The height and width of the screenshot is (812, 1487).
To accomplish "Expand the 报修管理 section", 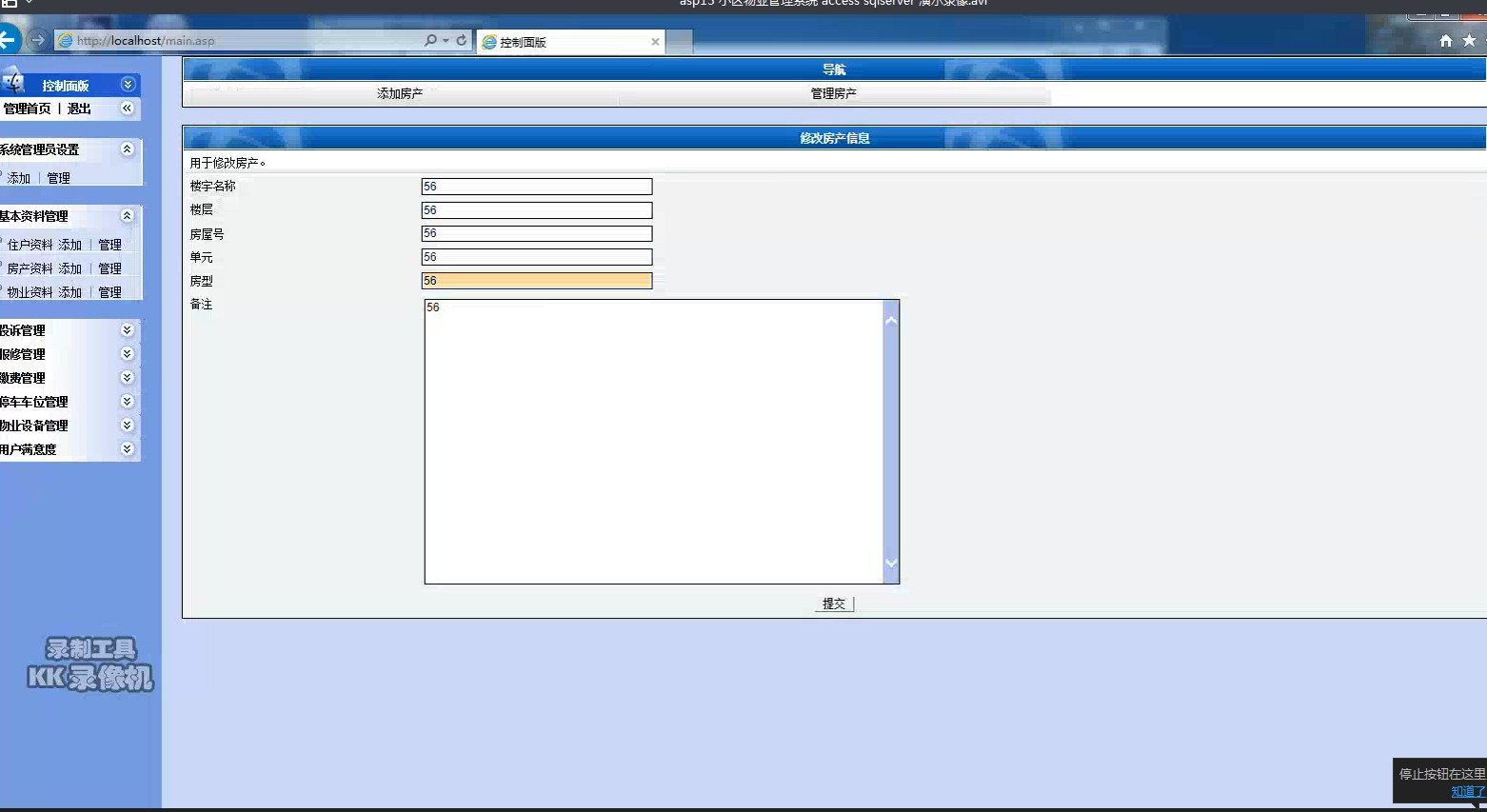I will pyautogui.click(x=128, y=354).
